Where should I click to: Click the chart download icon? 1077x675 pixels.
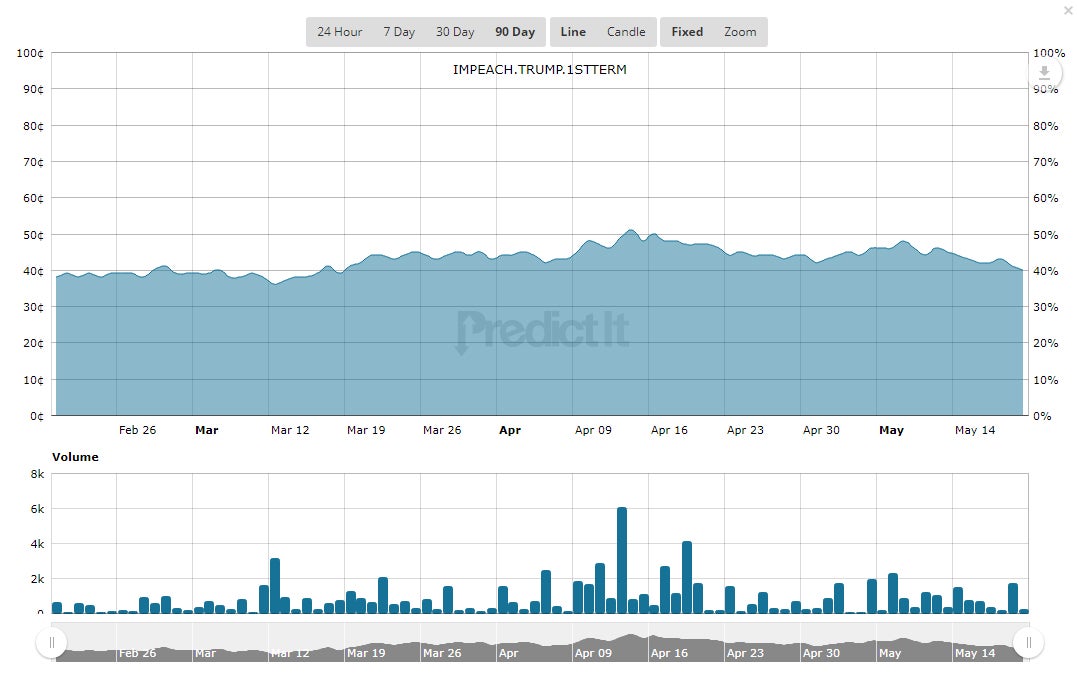[1044, 72]
